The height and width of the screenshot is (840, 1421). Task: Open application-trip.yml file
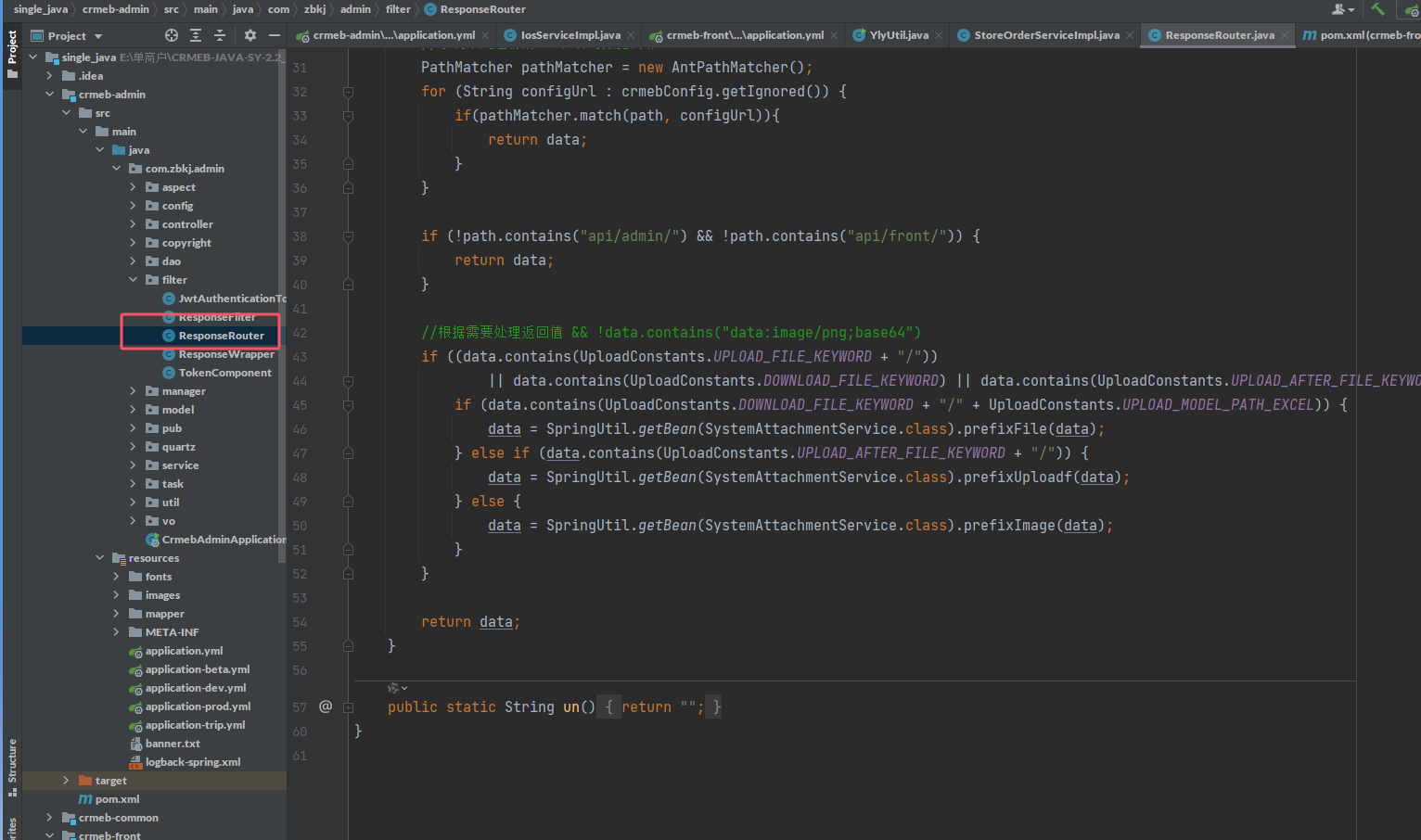pyautogui.click(x=187, y=725)
